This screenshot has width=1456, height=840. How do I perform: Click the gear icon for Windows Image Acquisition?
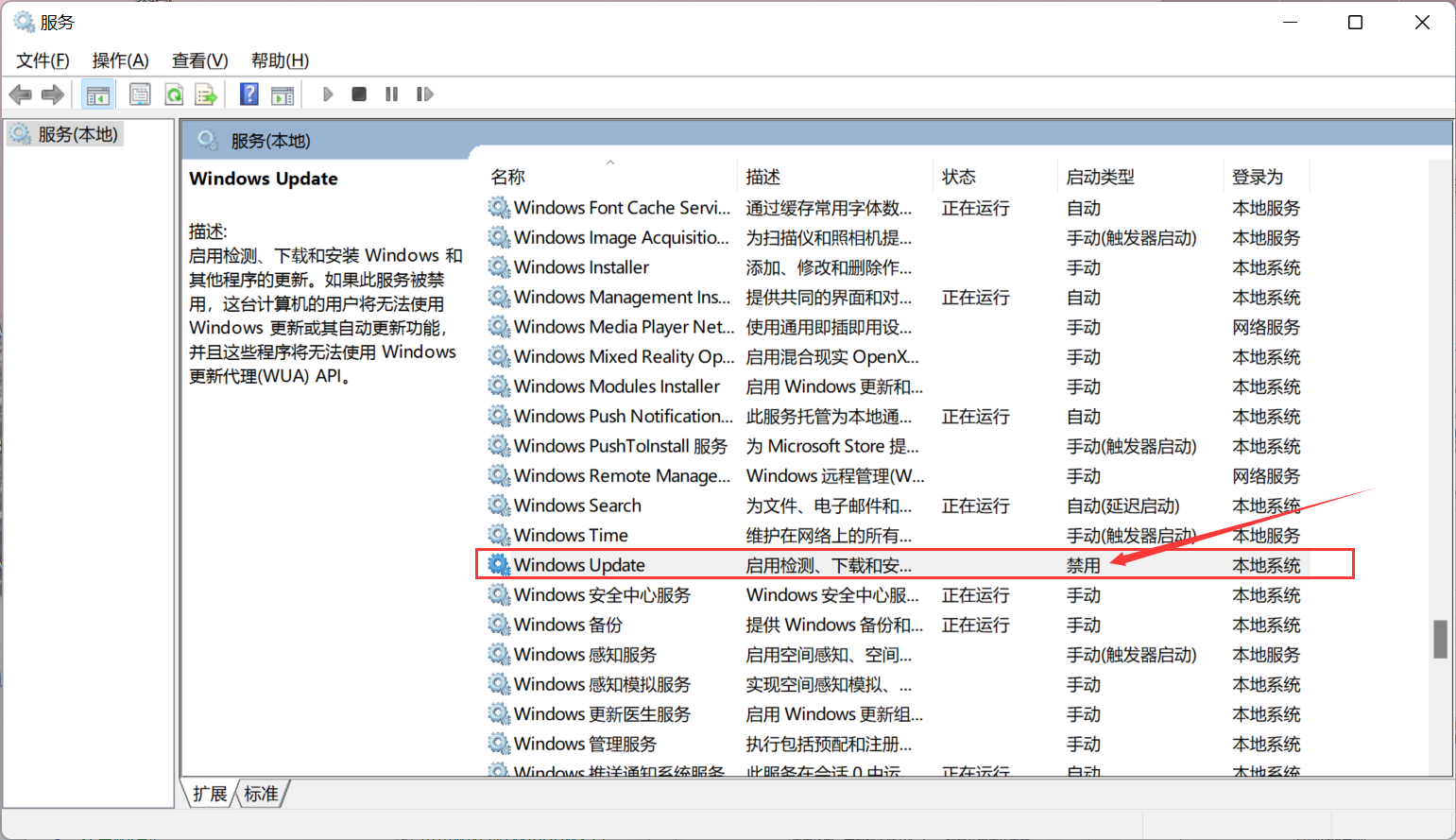[x=499, y=237]
